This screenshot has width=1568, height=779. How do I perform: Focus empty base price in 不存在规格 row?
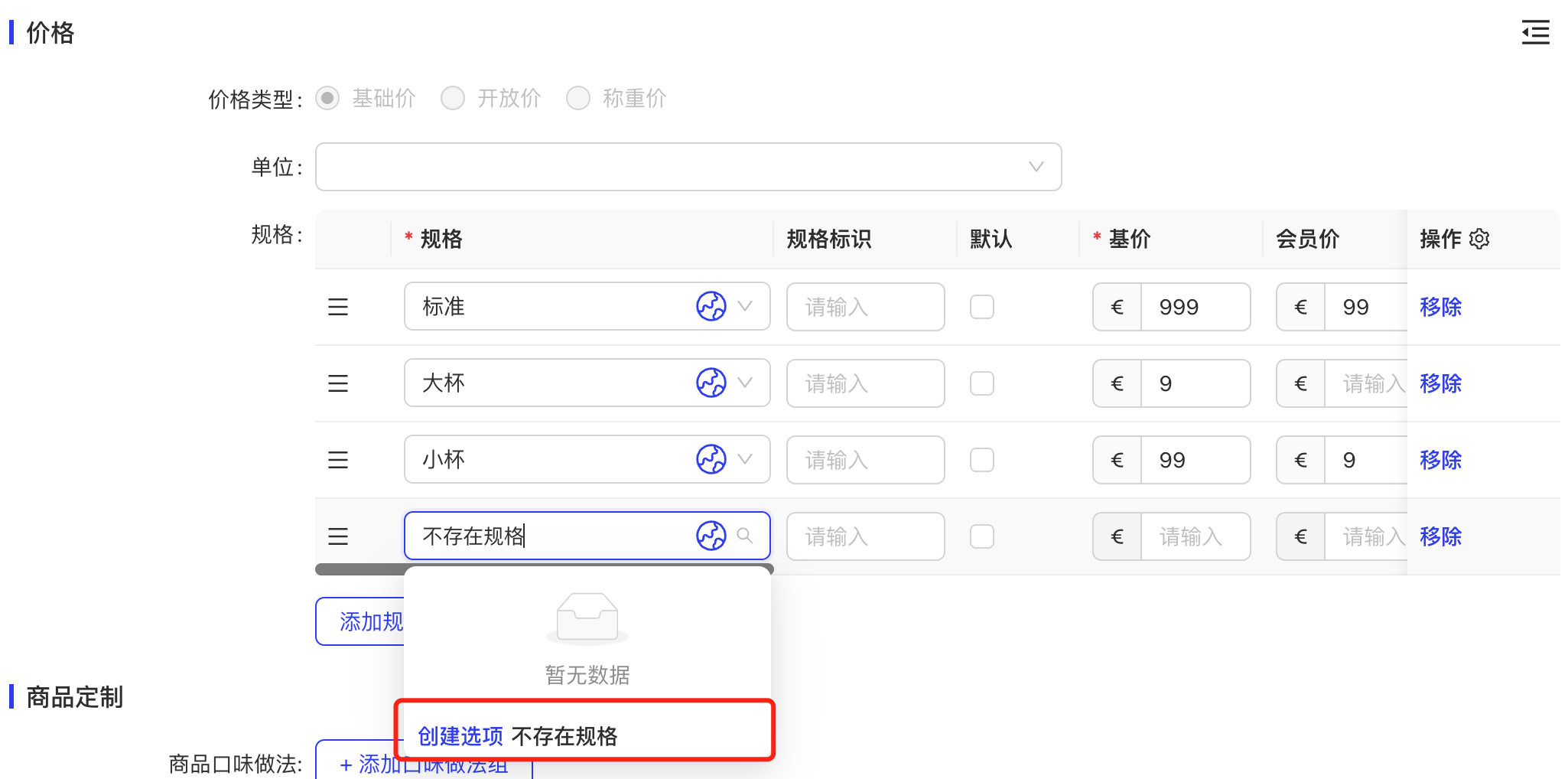[x=1196, y=536]
